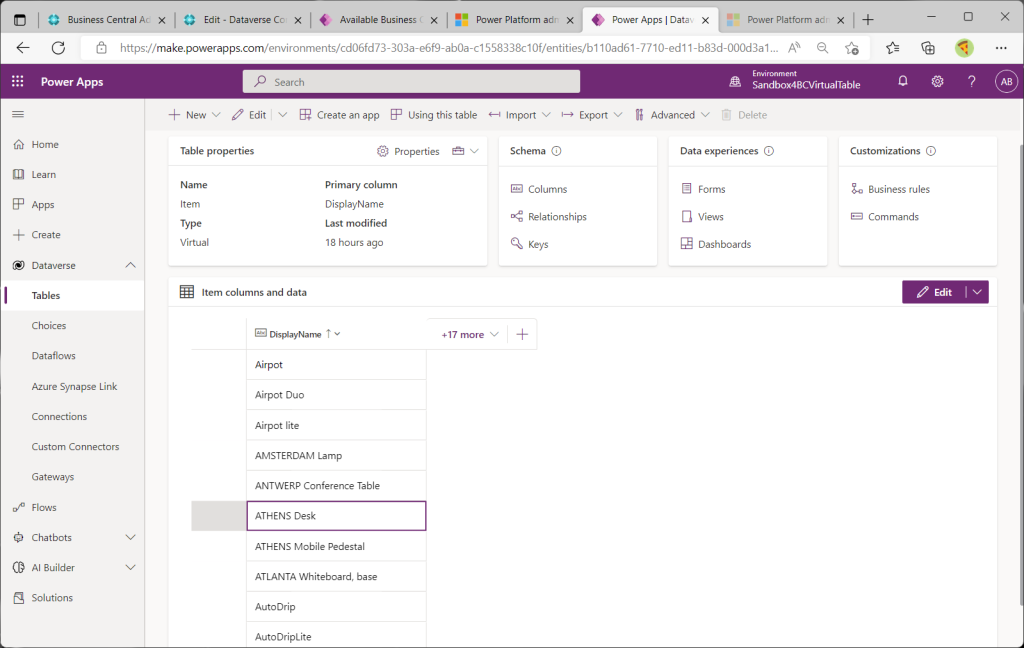Open the AB account profile menu
Screen dimensions: 1024x648
tap(1006, 82)
